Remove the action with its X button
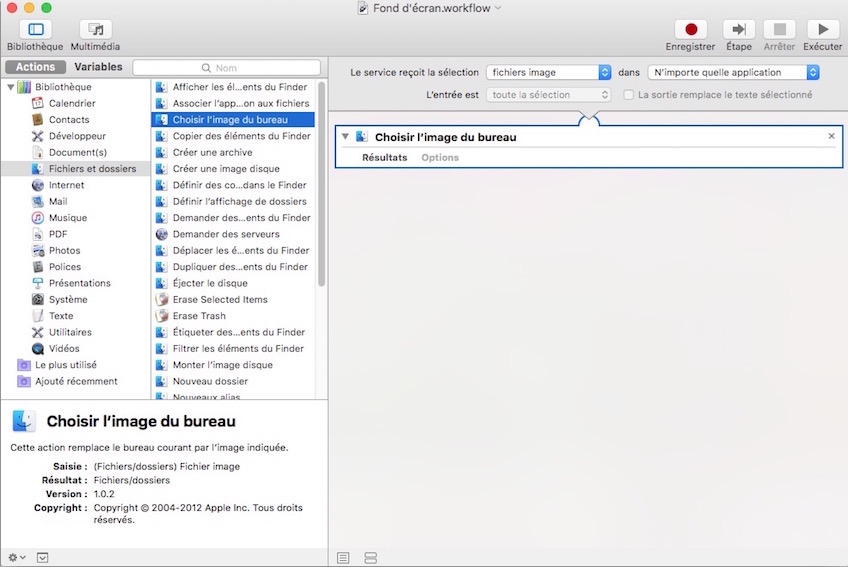The width and height of the screenshot is (848, 567). 831,136
